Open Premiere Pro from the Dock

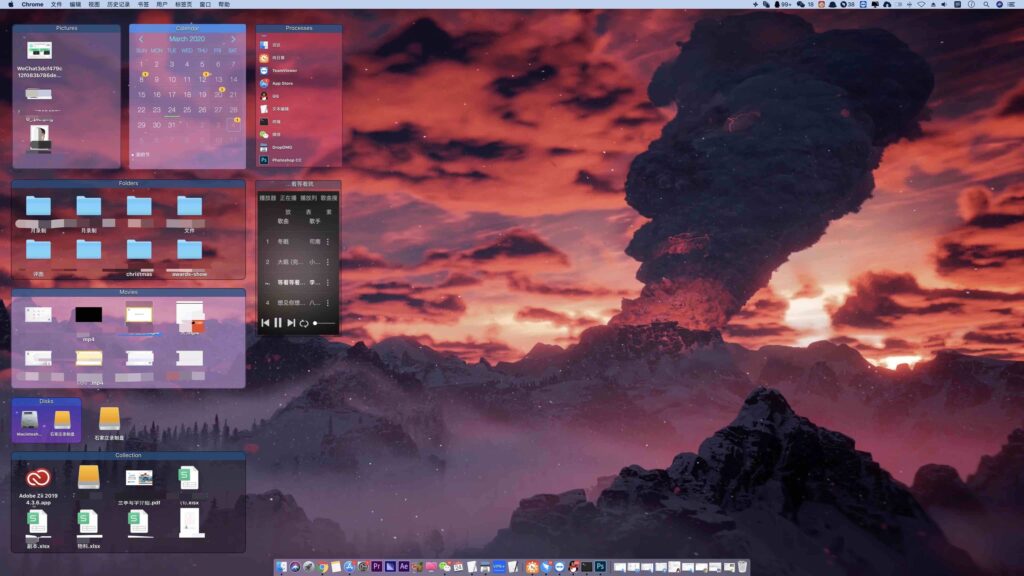point(377,566)
